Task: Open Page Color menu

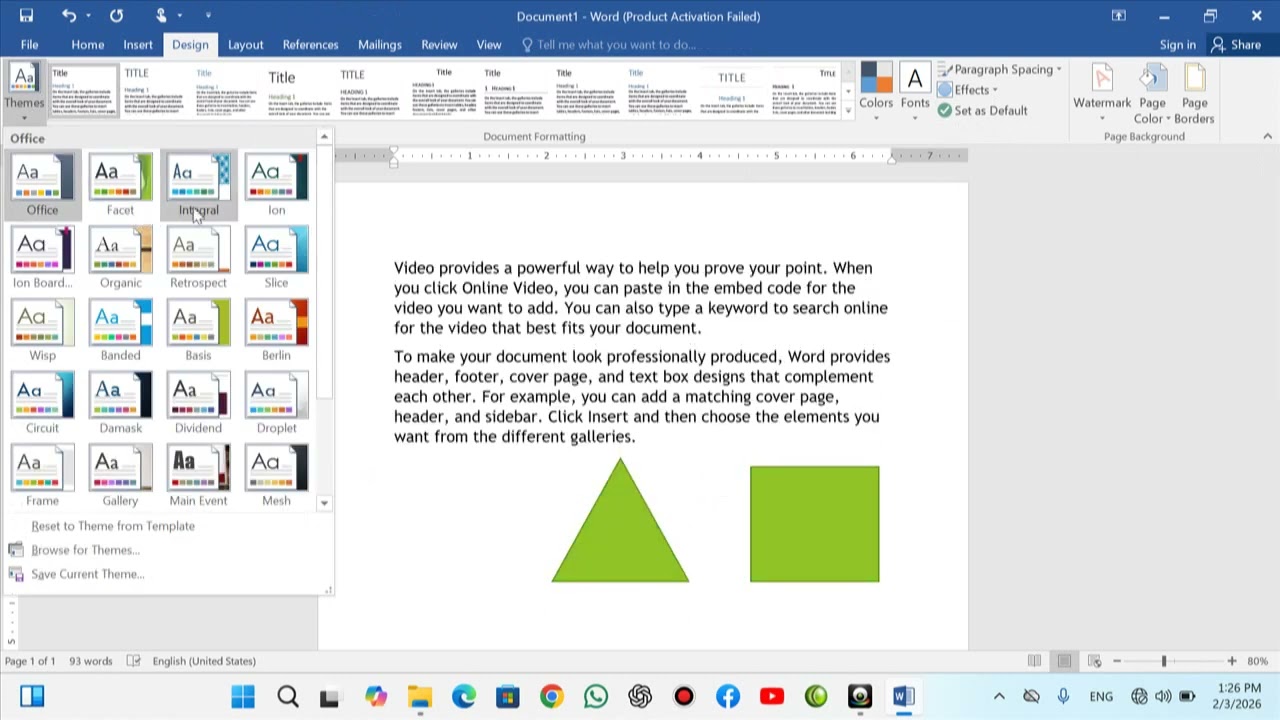Action: (x=1152, y=92)
